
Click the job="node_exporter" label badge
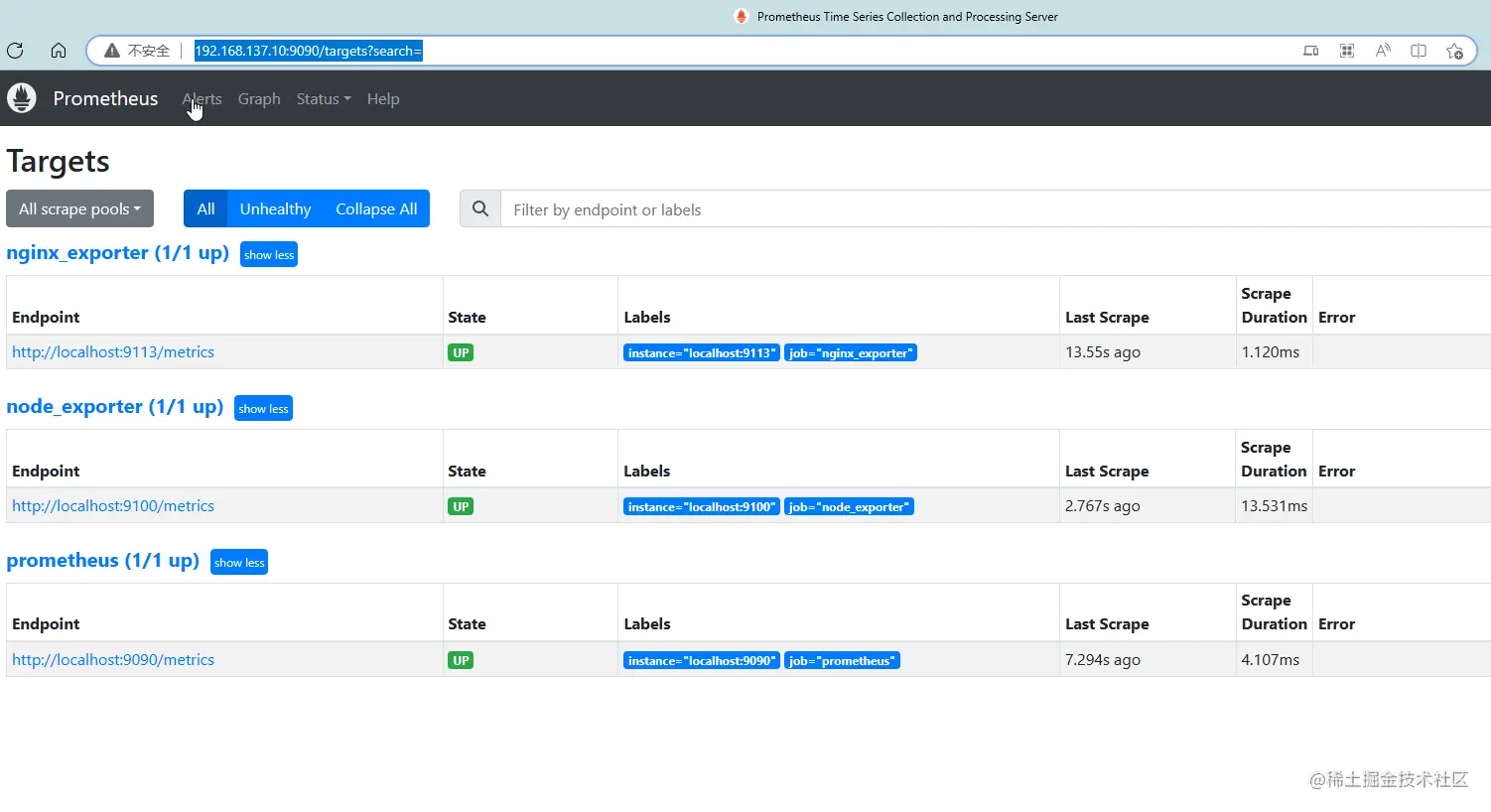[850, 506]
